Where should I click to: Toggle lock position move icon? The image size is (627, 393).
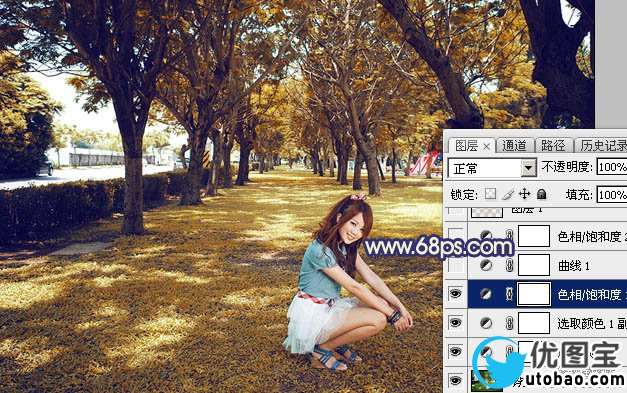pyautogui.click(x=525, y=194)
